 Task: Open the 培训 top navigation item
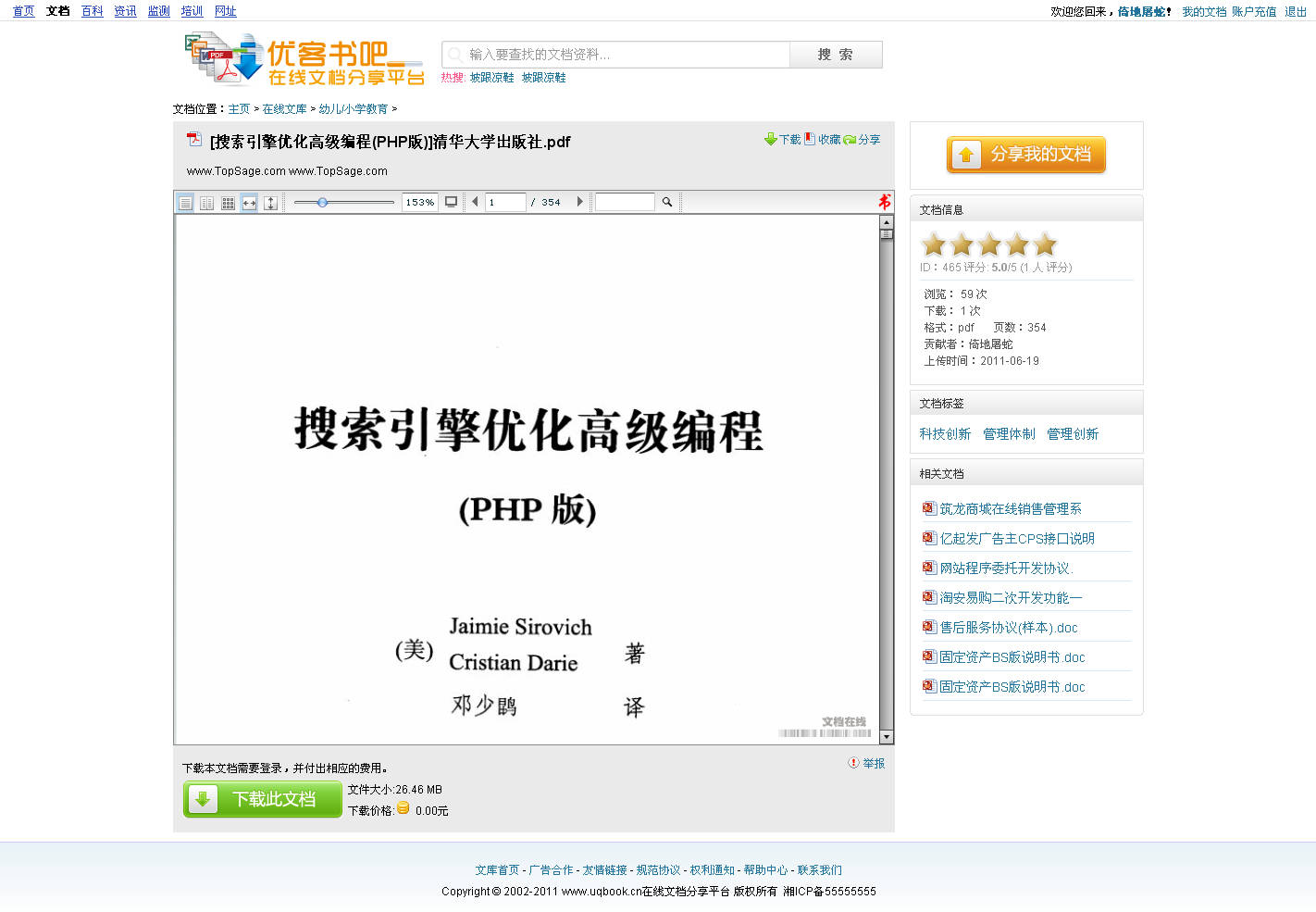click(192, 11)
